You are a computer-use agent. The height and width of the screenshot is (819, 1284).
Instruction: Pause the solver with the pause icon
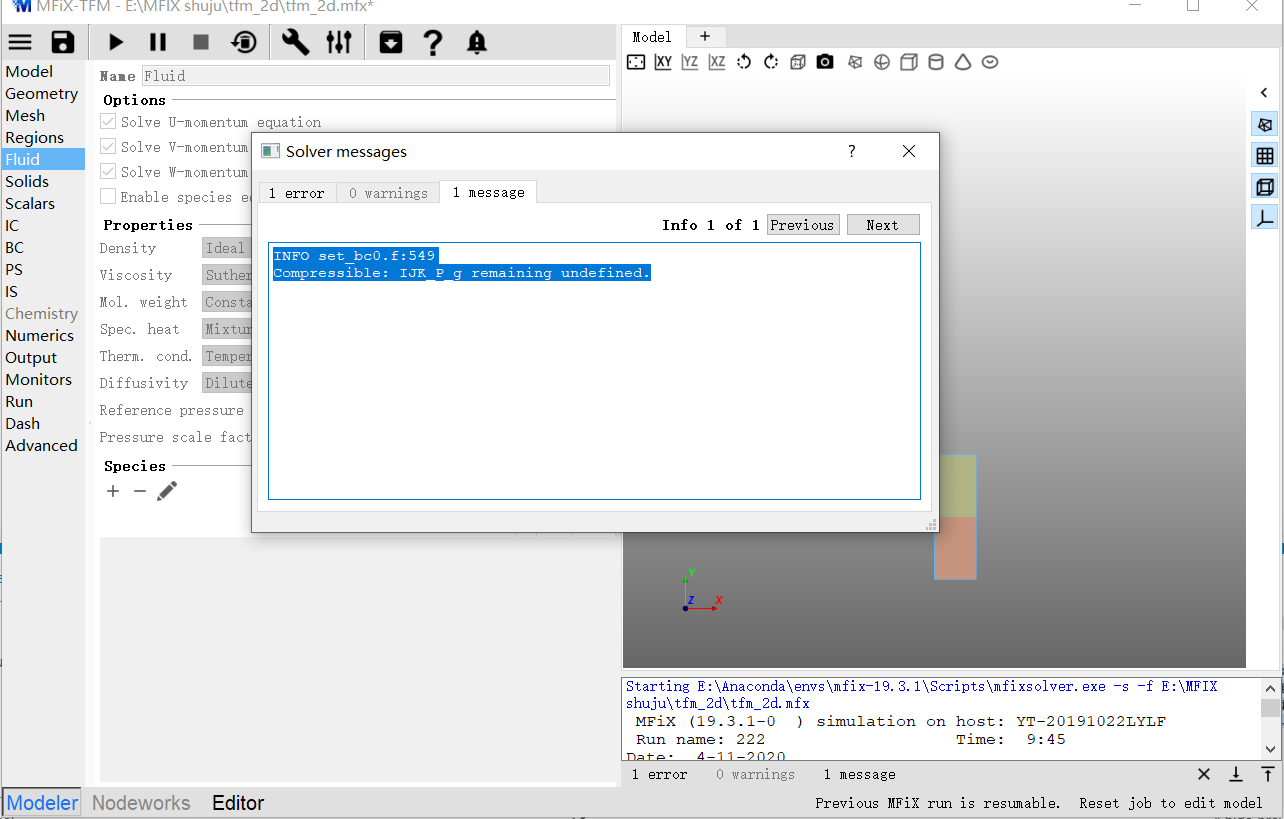158,42
